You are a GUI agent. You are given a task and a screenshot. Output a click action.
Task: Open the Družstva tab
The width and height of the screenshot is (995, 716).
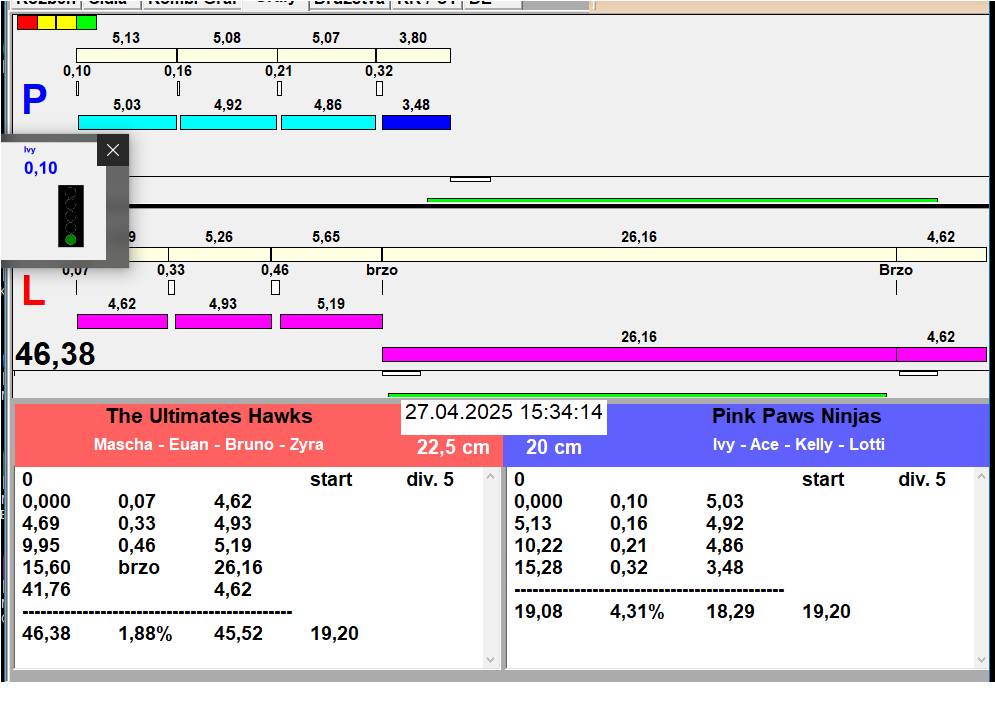348,3
